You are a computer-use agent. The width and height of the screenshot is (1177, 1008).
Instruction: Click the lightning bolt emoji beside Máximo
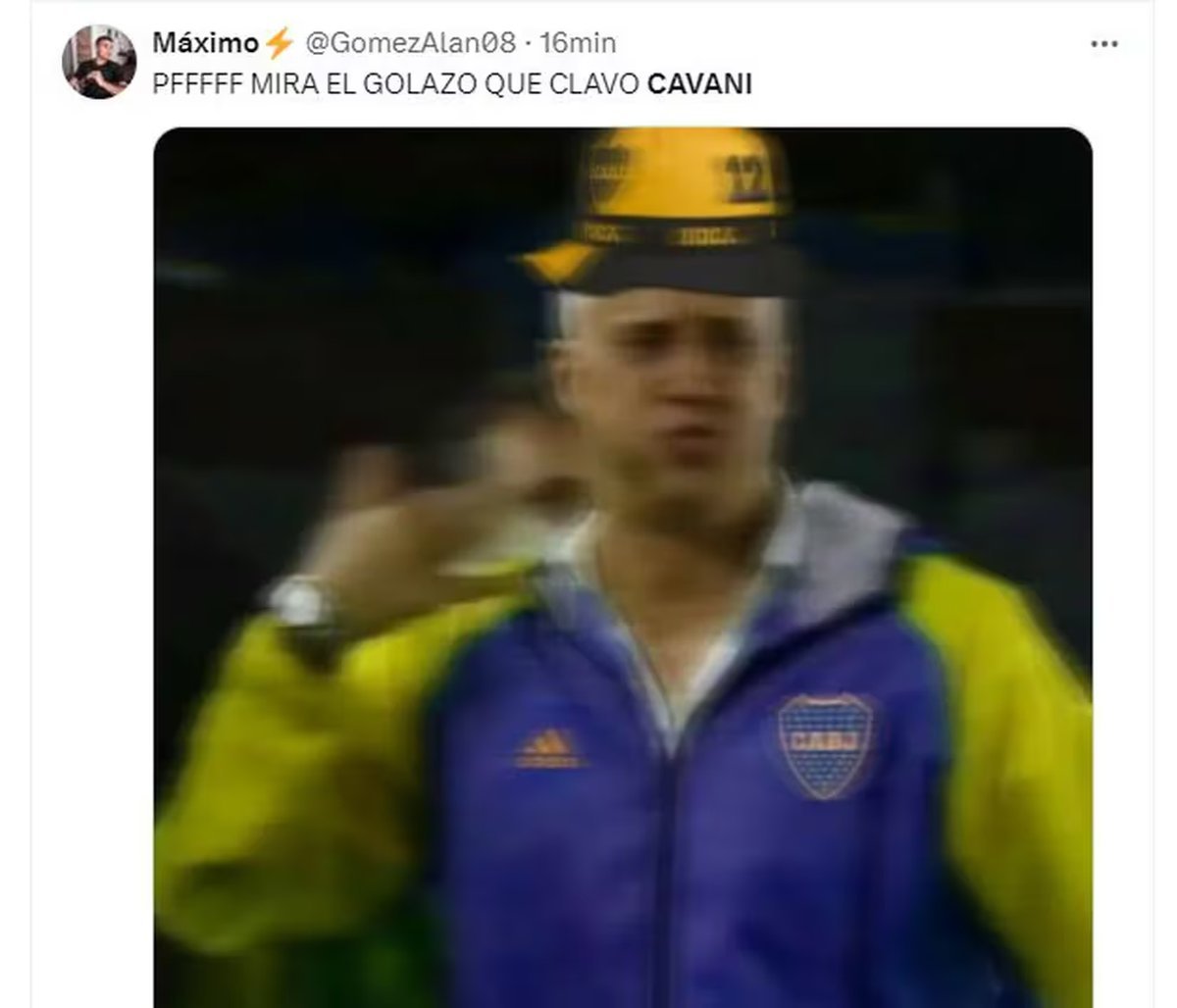pyautogui.click(x=280, y=43)
